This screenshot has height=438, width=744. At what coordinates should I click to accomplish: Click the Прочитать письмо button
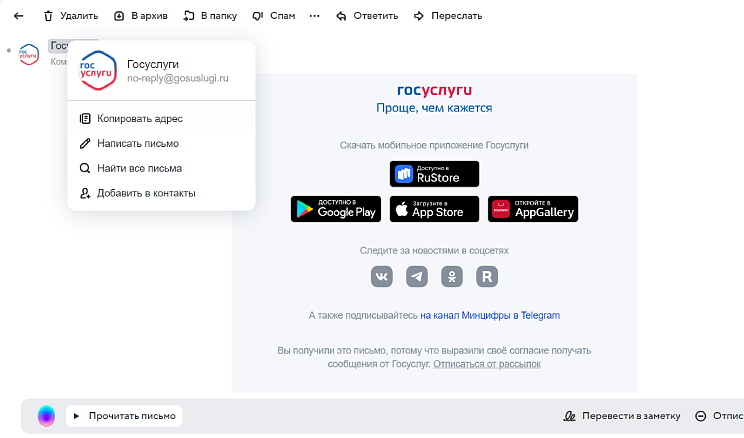pyautogui.click(x=124, y=416)
